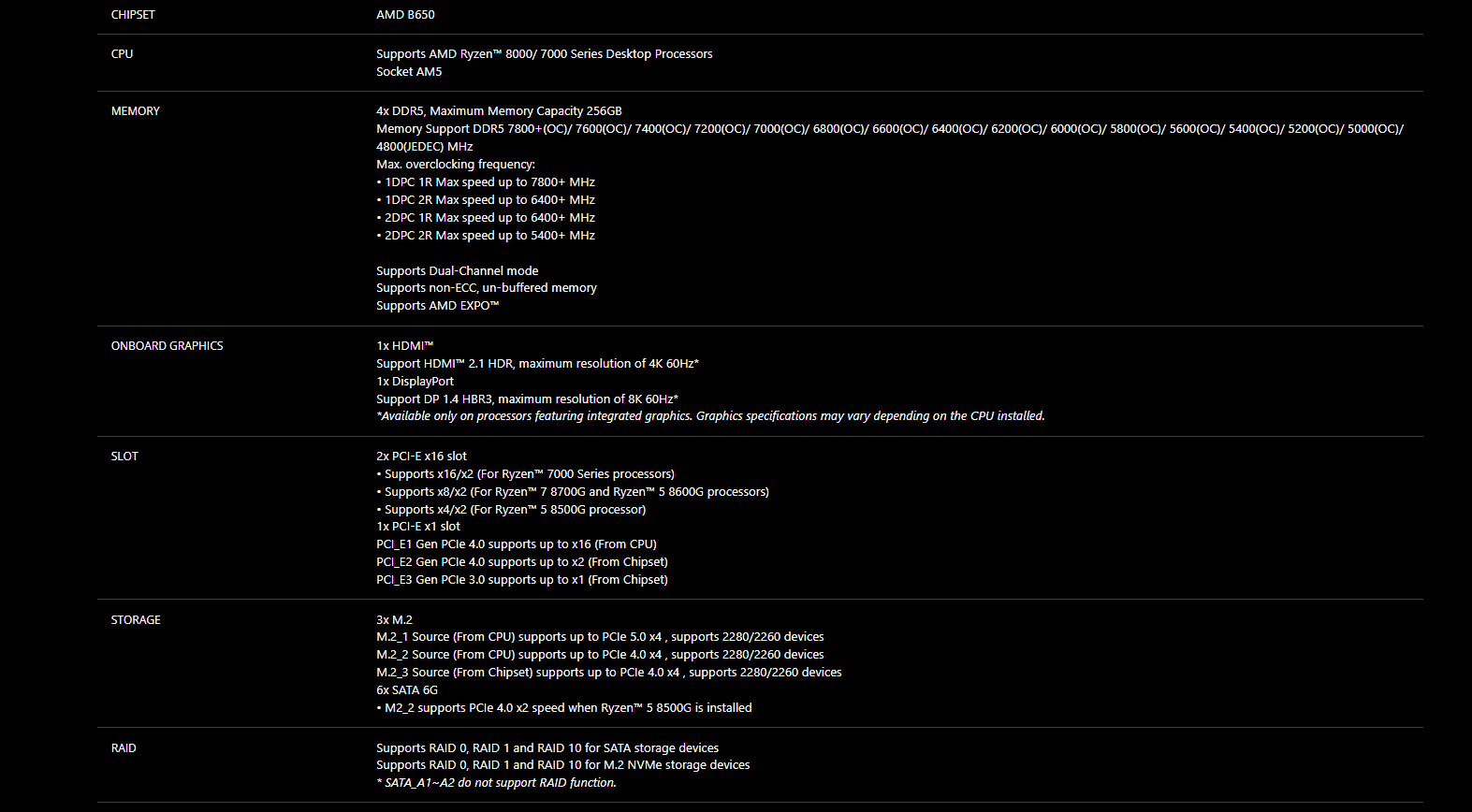This screenshot has width=1472, height=812.
Task: Select the STORAGE section label
Action: point(136,620)
